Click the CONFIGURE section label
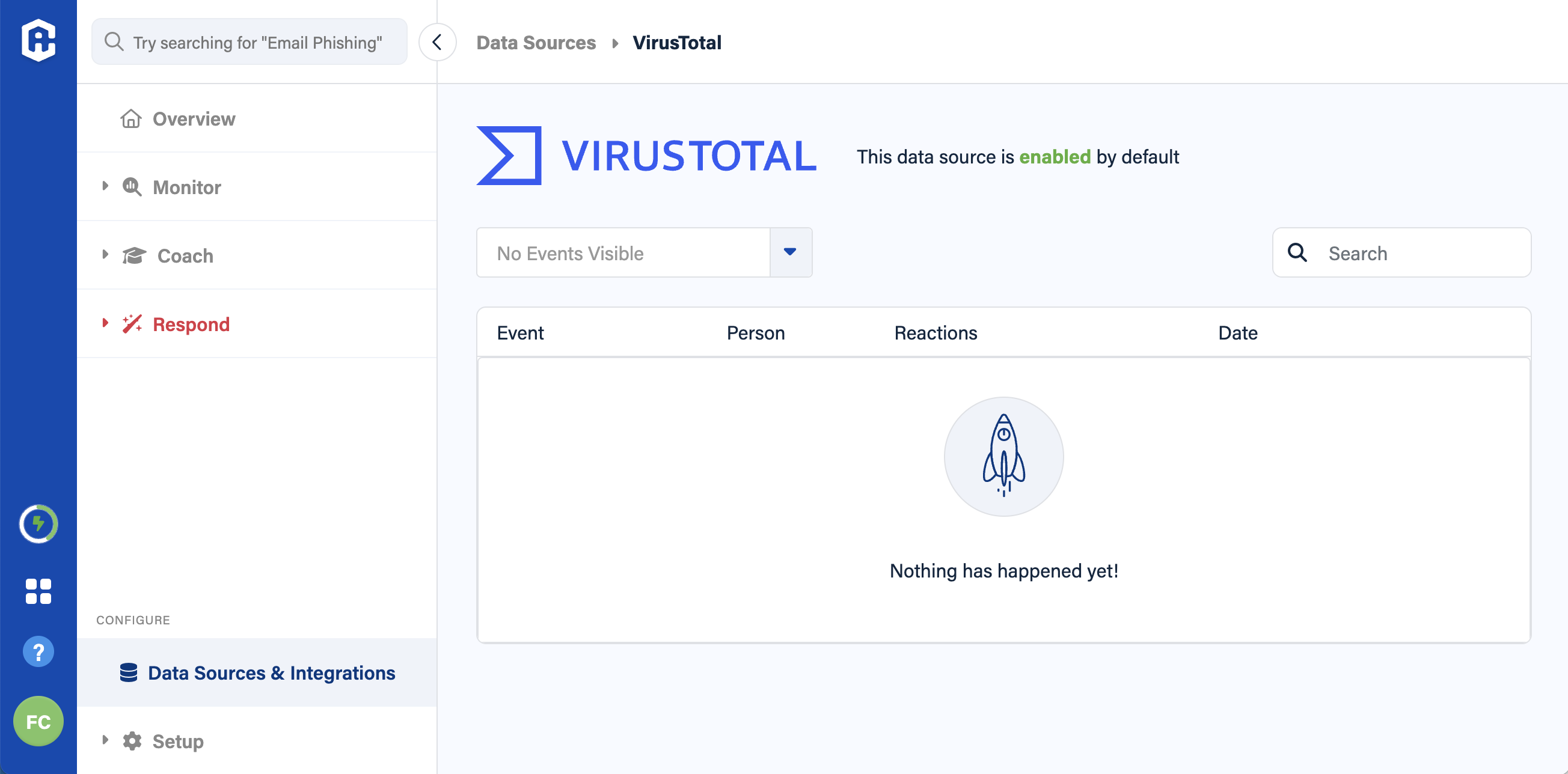Viewport: 1568px width, 774px height. point(133,620)
